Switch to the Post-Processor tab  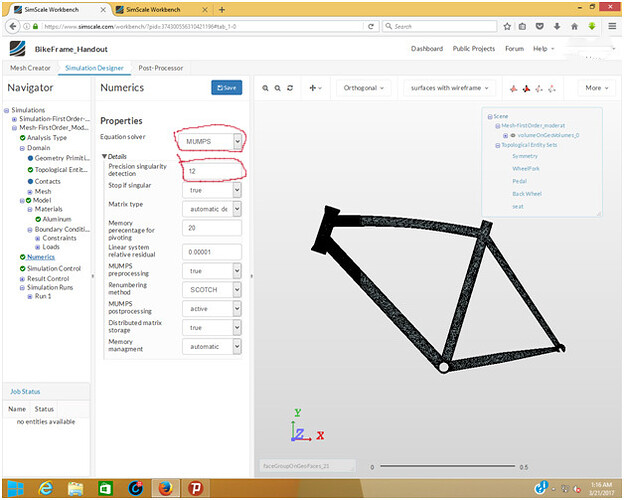coord(161,68)
